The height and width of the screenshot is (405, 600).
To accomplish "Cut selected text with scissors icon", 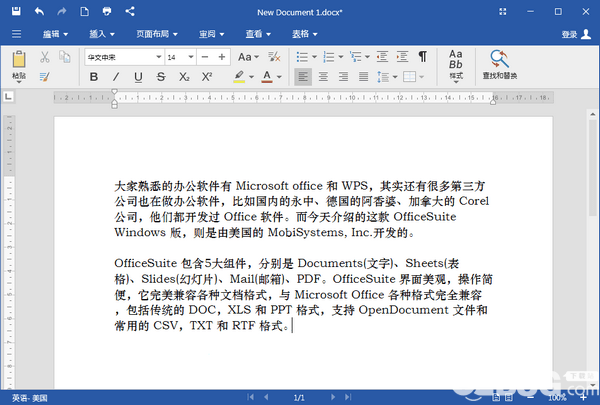I will click(x=45, y=57).
